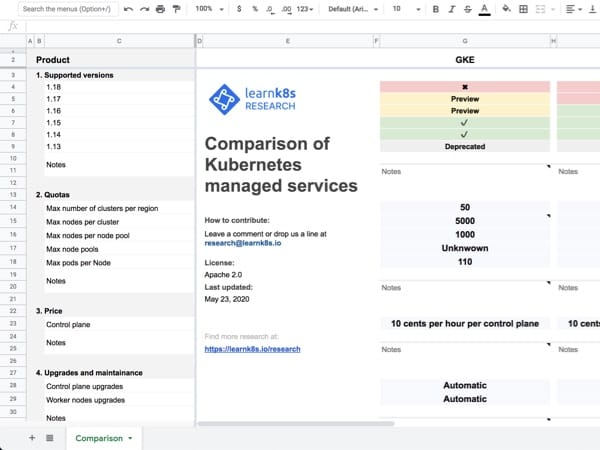Select the '1. Supported versions' cell
600x450 pixels.
[x=75, y=75]
